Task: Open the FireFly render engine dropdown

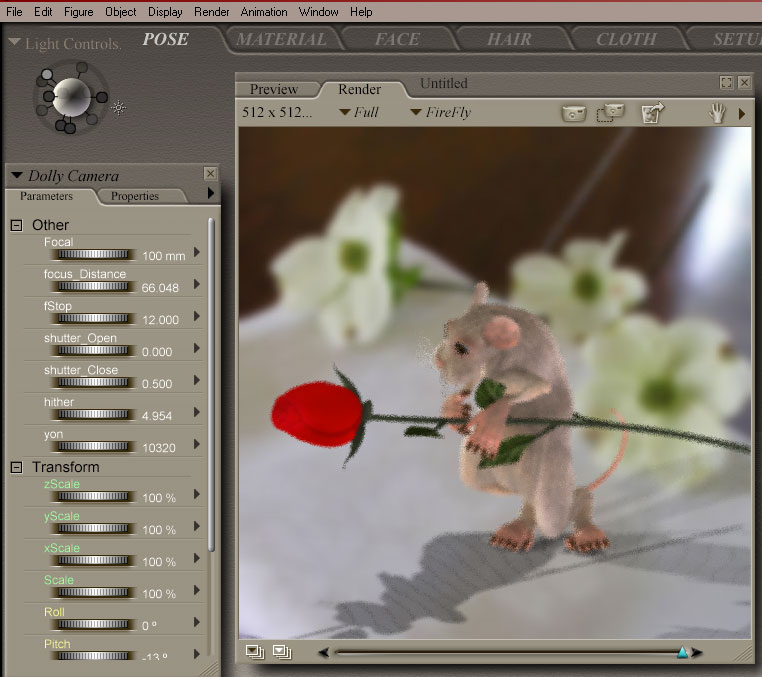Action: click(440, 113)
